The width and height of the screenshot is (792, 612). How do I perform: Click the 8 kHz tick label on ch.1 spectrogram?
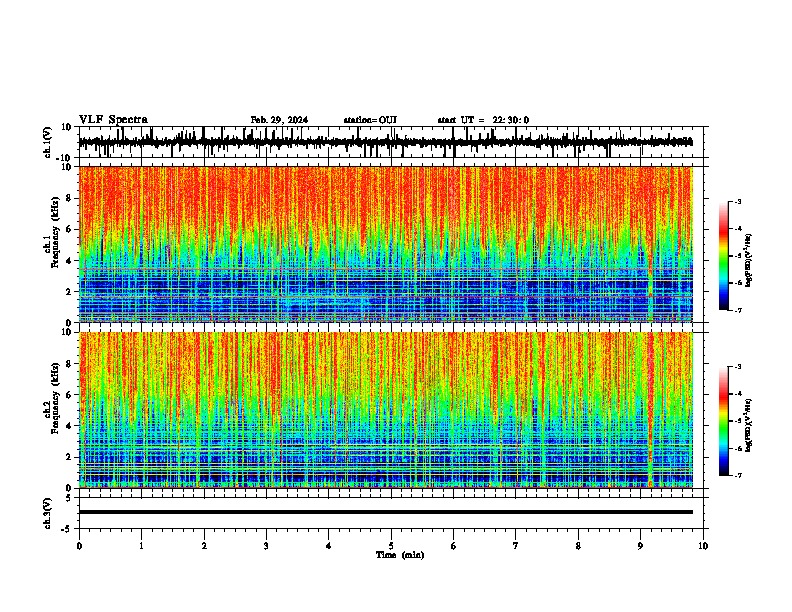tap(70, 198)
